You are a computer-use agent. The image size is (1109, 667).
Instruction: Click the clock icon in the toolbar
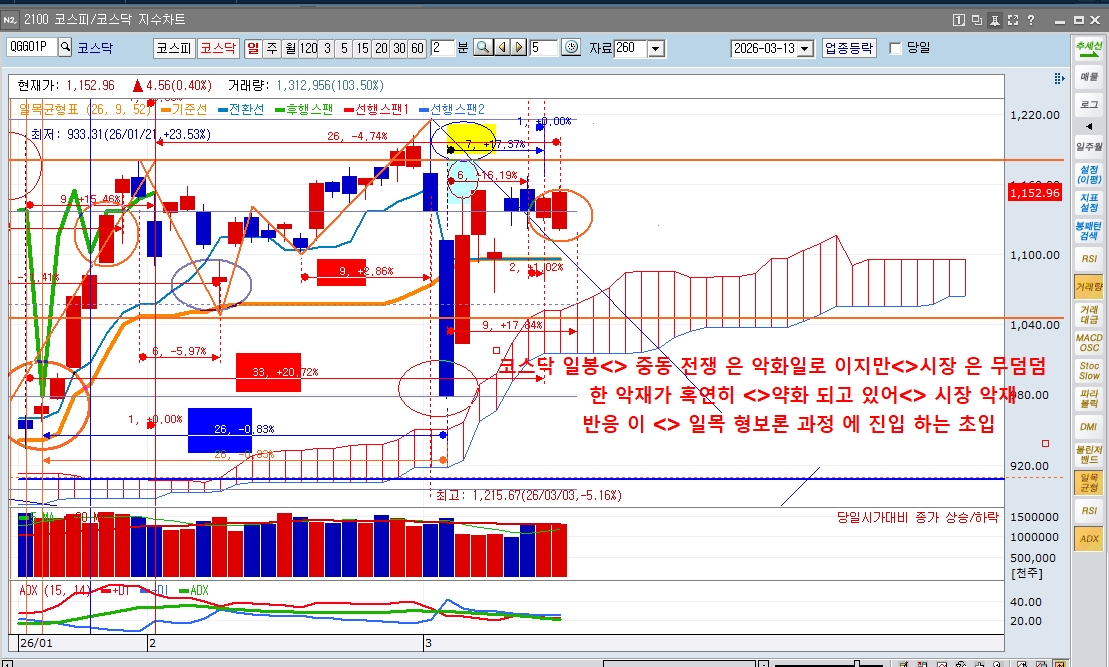tap(571, 47)
